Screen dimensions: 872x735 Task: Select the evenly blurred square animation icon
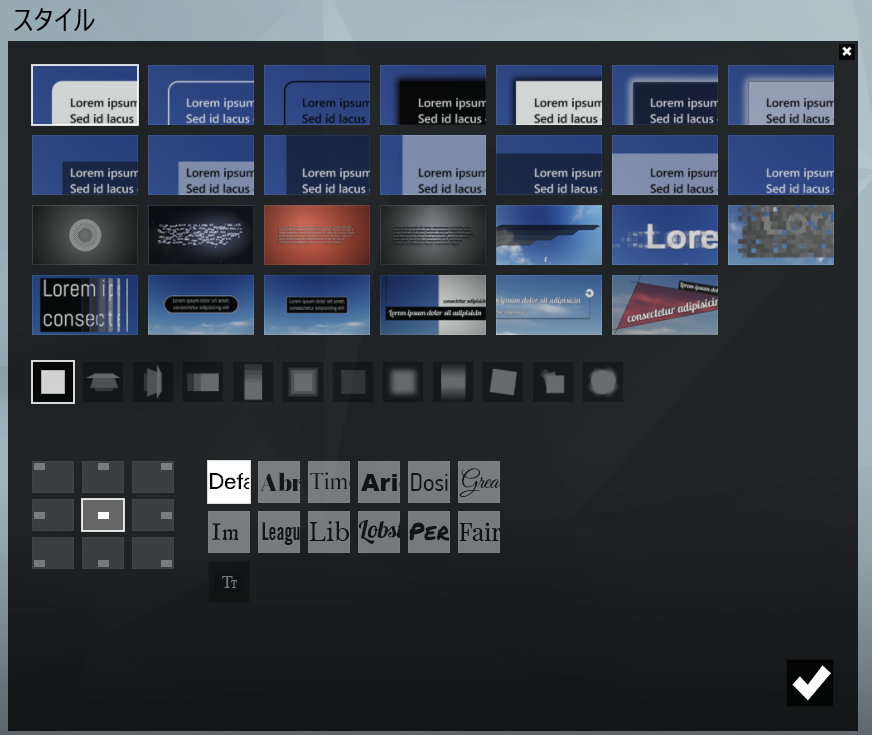(x=403, y=382)
